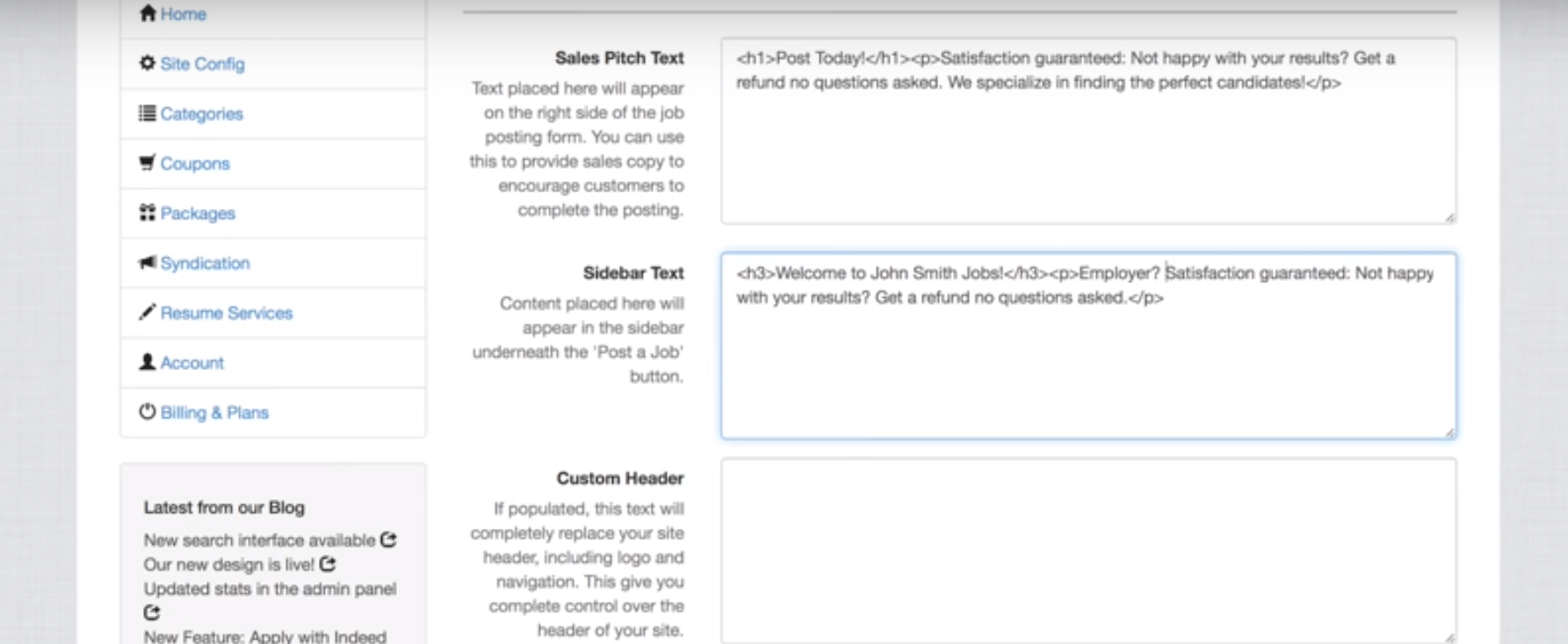Open the Resume Services section
Screen dimensions: 1568x644
pyautogui.click(x=226, y=314)
